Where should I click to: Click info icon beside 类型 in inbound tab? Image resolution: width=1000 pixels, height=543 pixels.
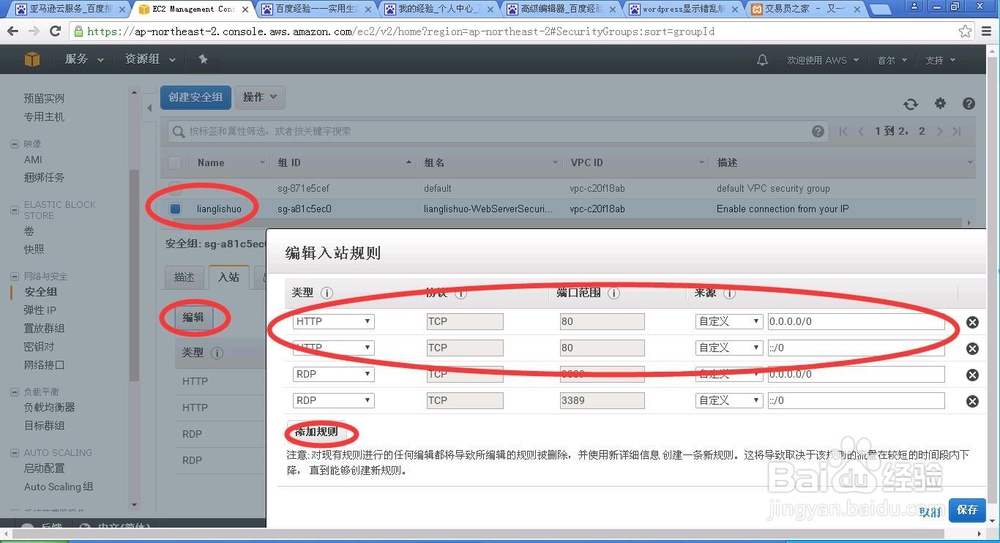coord(217,353)
